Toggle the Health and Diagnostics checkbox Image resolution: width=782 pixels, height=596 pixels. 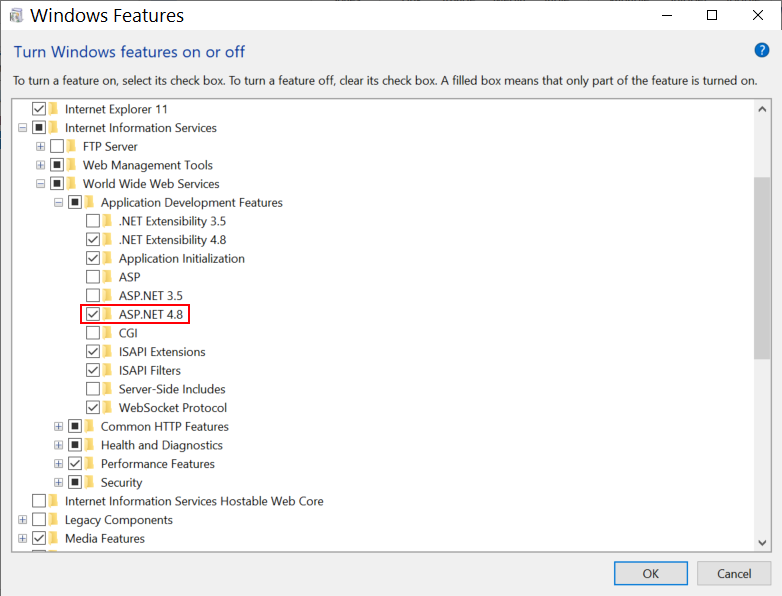pyautogui.click(x=75, y=445)
